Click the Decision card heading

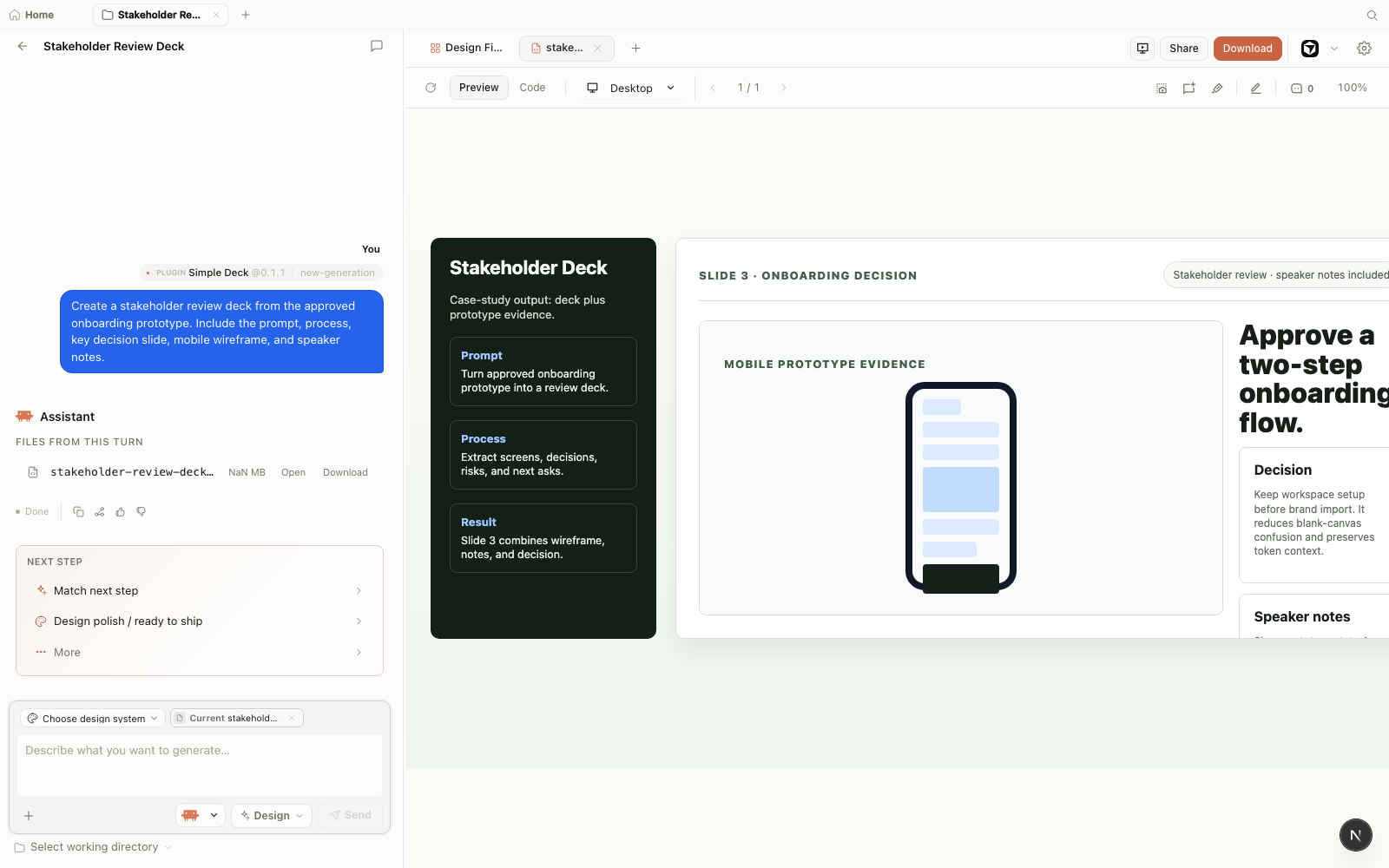click(x=1283, y=470)
